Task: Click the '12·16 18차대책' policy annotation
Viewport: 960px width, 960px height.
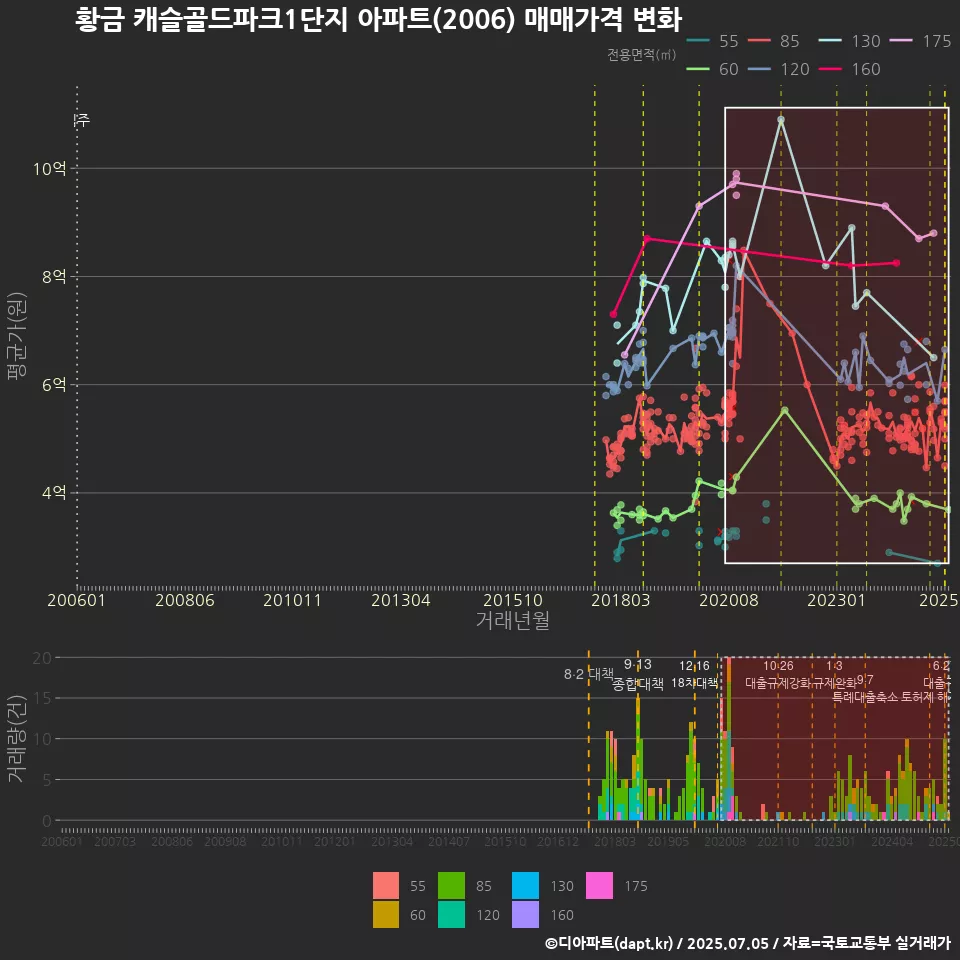Action: [x=694, y=674]
